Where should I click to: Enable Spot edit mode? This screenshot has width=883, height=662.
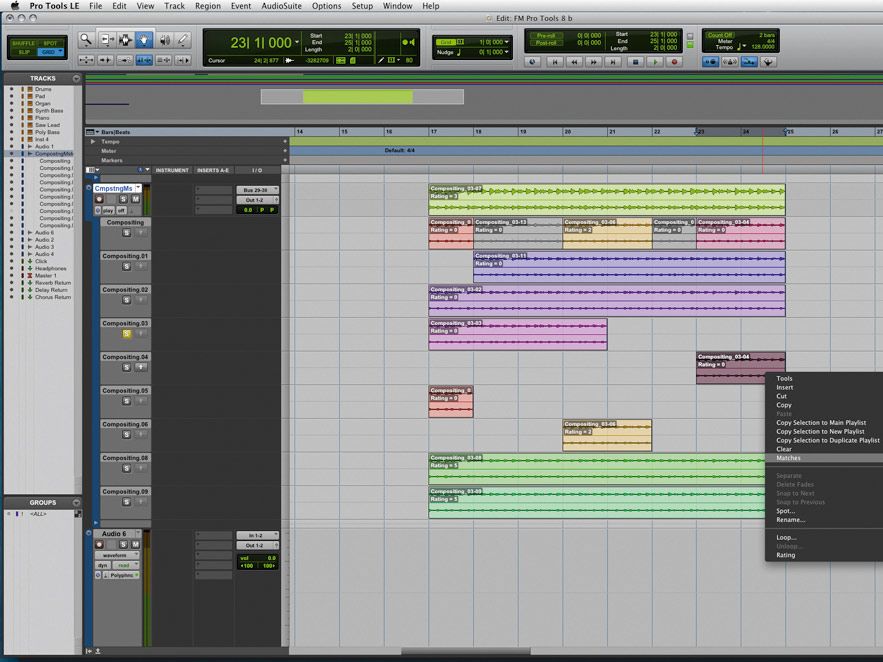(x=51, y=43)
